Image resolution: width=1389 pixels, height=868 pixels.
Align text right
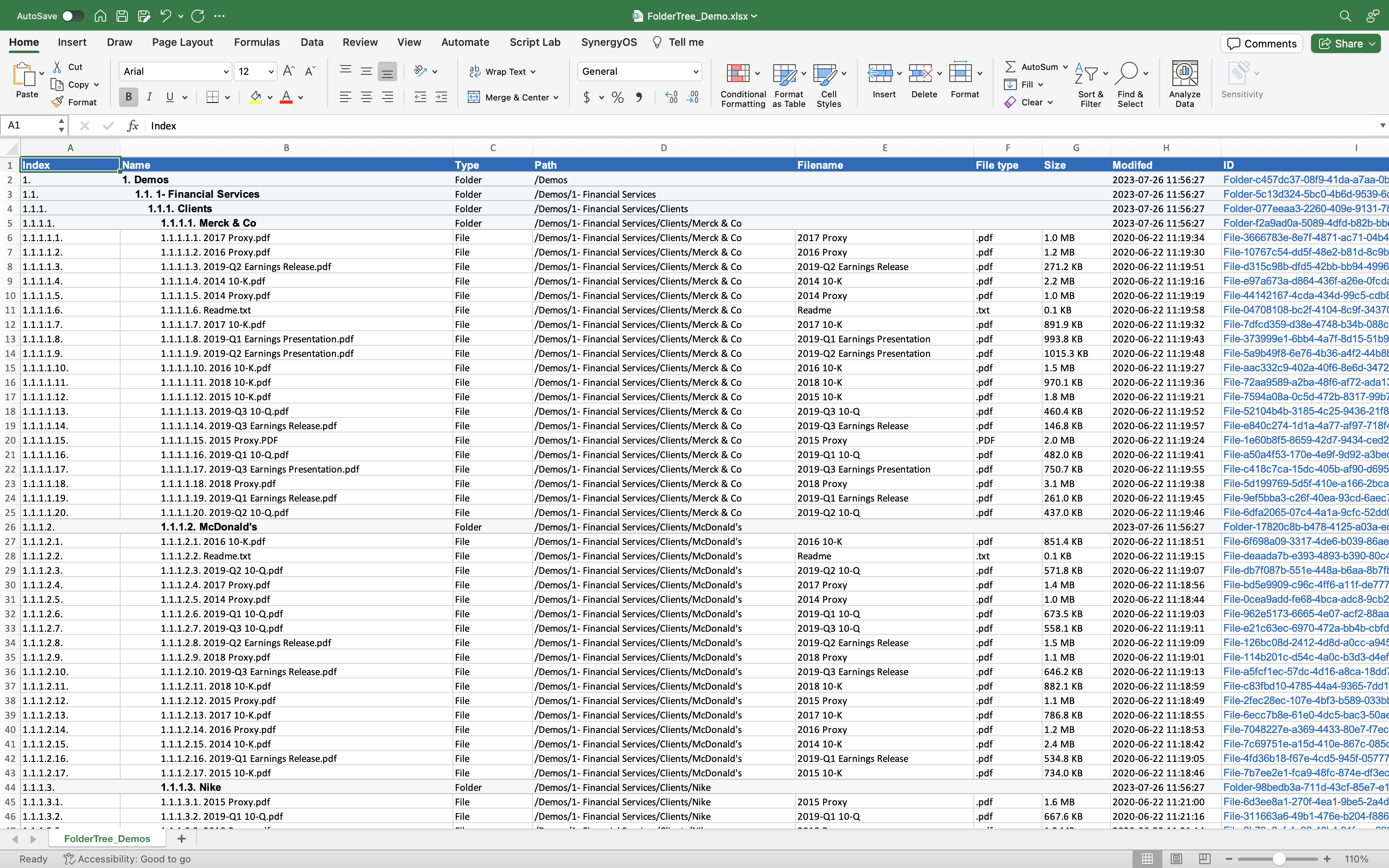[x=387, y=97]
